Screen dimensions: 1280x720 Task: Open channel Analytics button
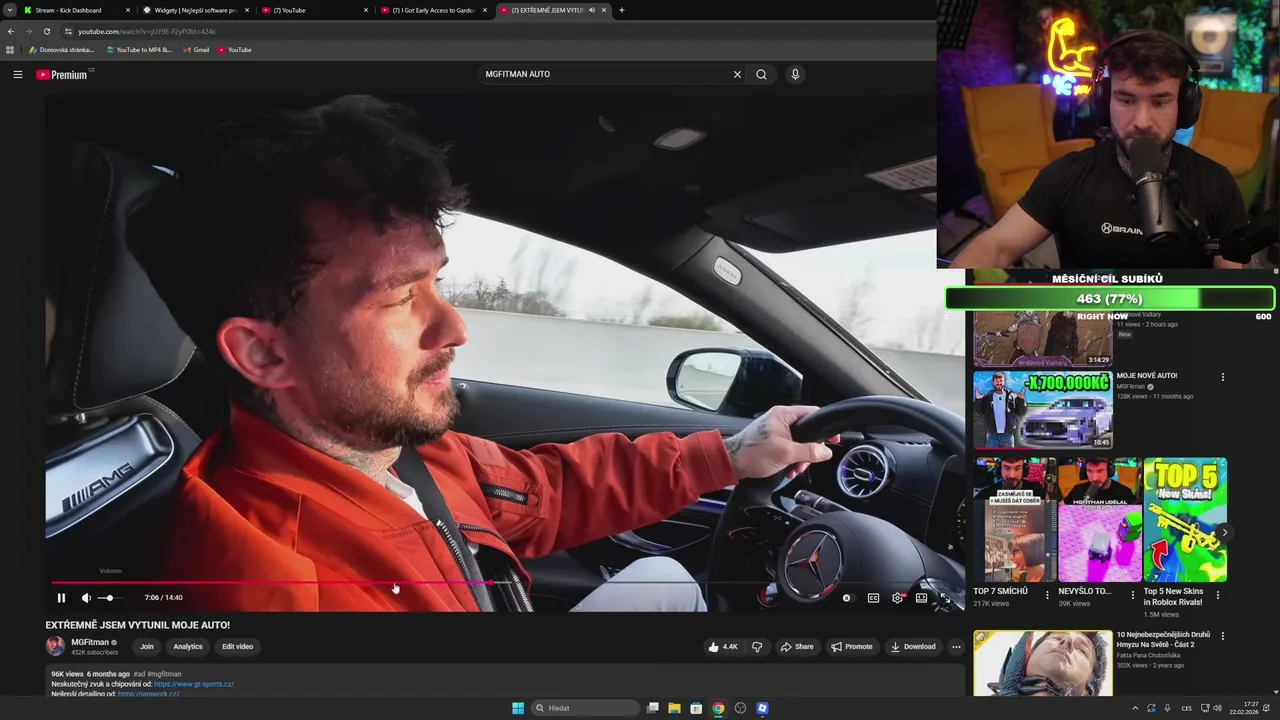click(188, 647)
